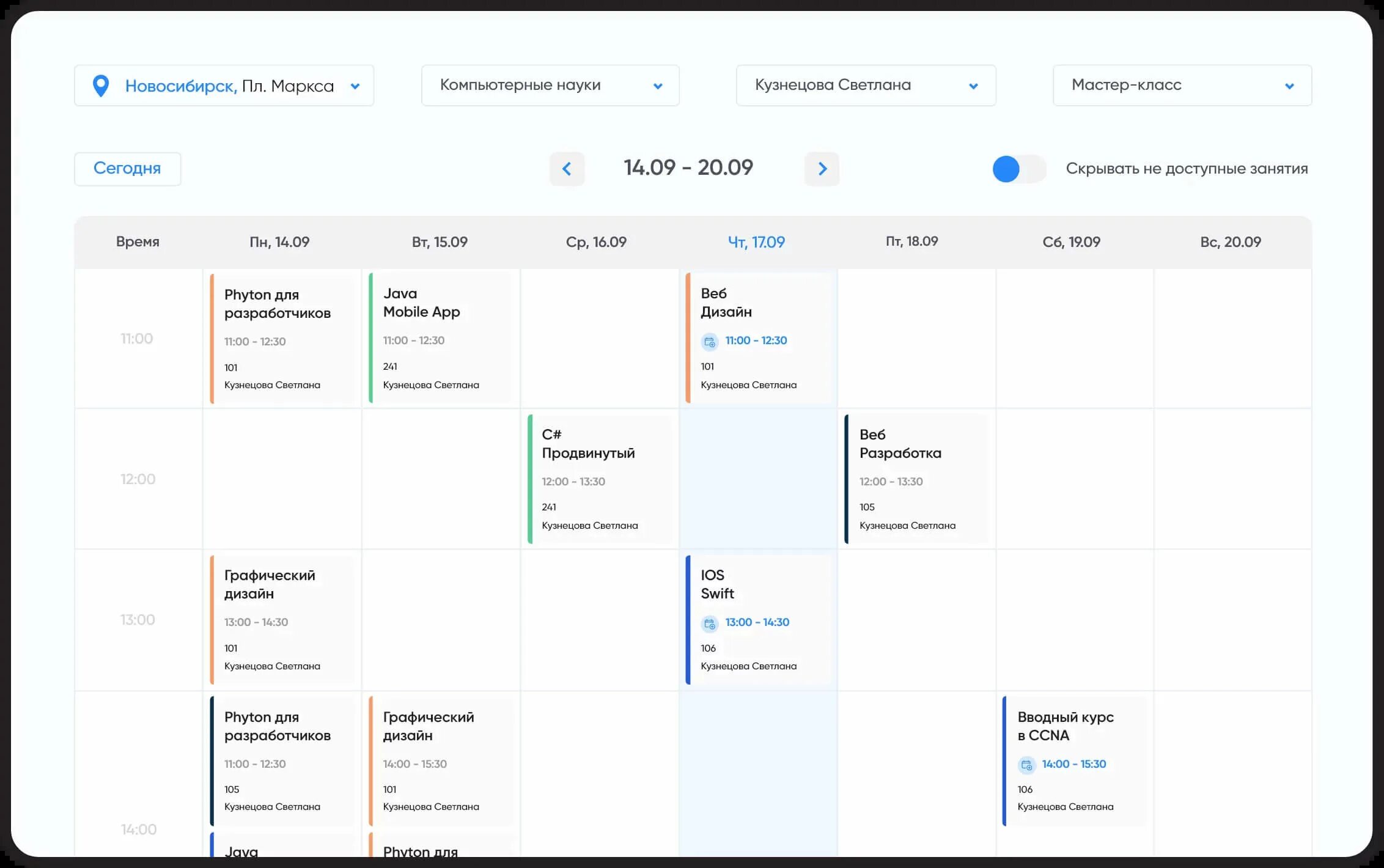Viewport: 1384px width, 868px height.
Task: Click room 241 on the Java Mobile App card
Action: click(390, 367)
